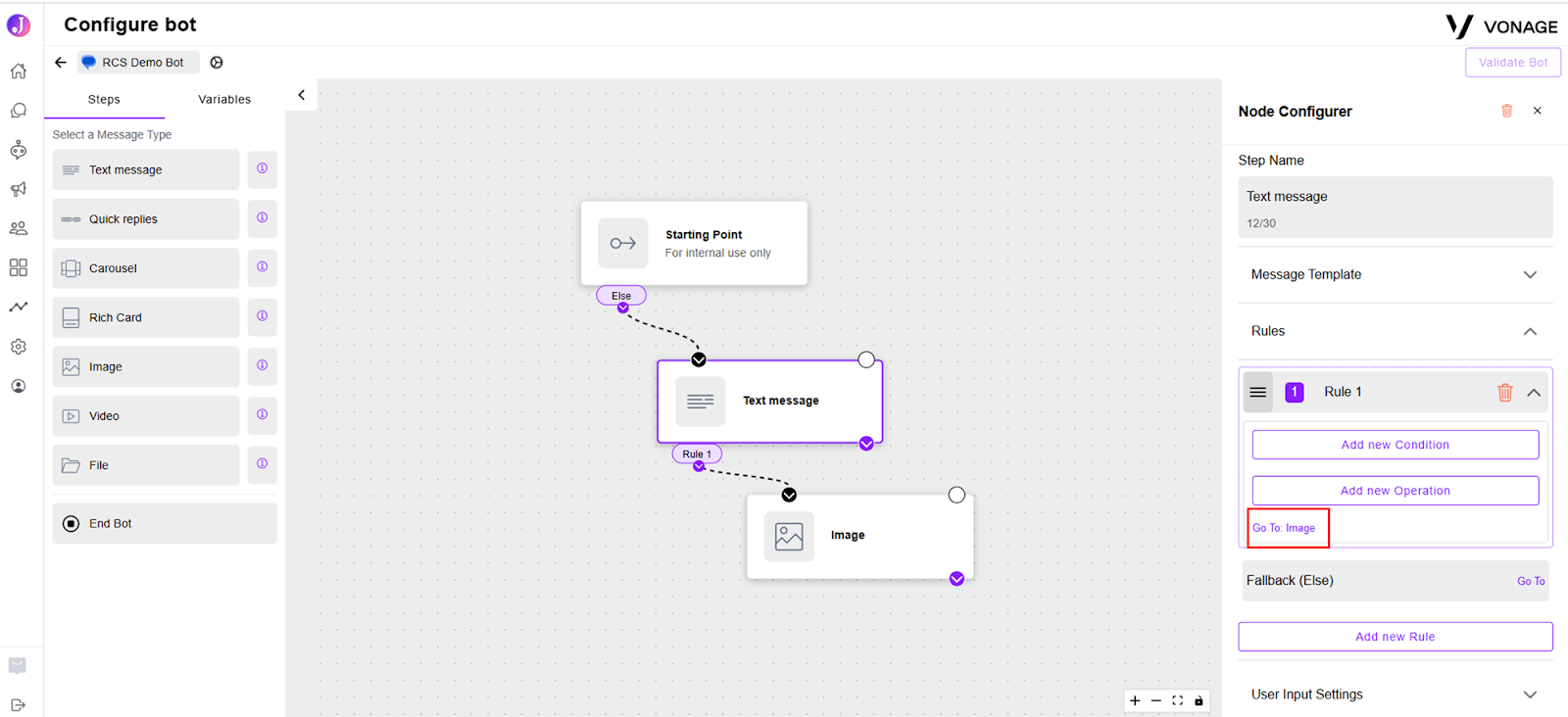Click the Step Name input field
The width and height of the screenshot is (1568, 717).
coord(1396,207)
